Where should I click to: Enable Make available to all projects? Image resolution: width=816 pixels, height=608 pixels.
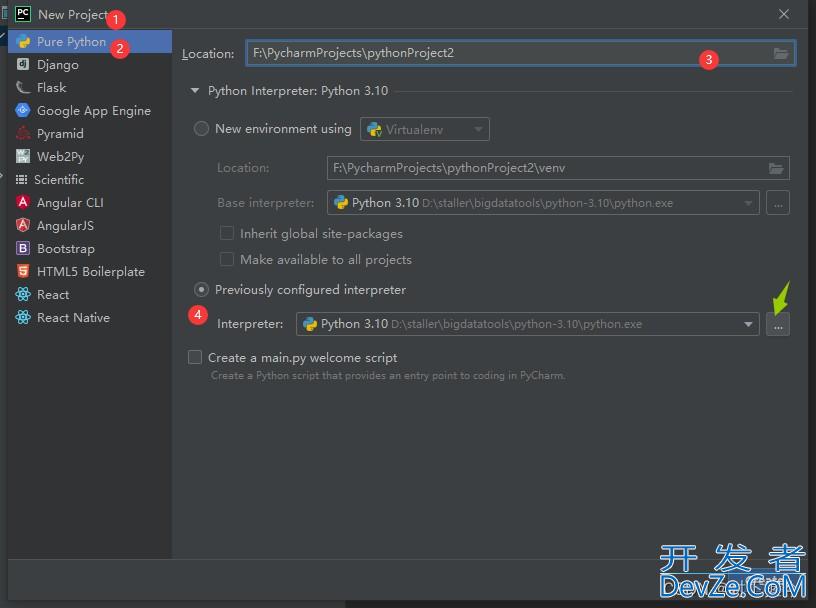pos(227,259)
